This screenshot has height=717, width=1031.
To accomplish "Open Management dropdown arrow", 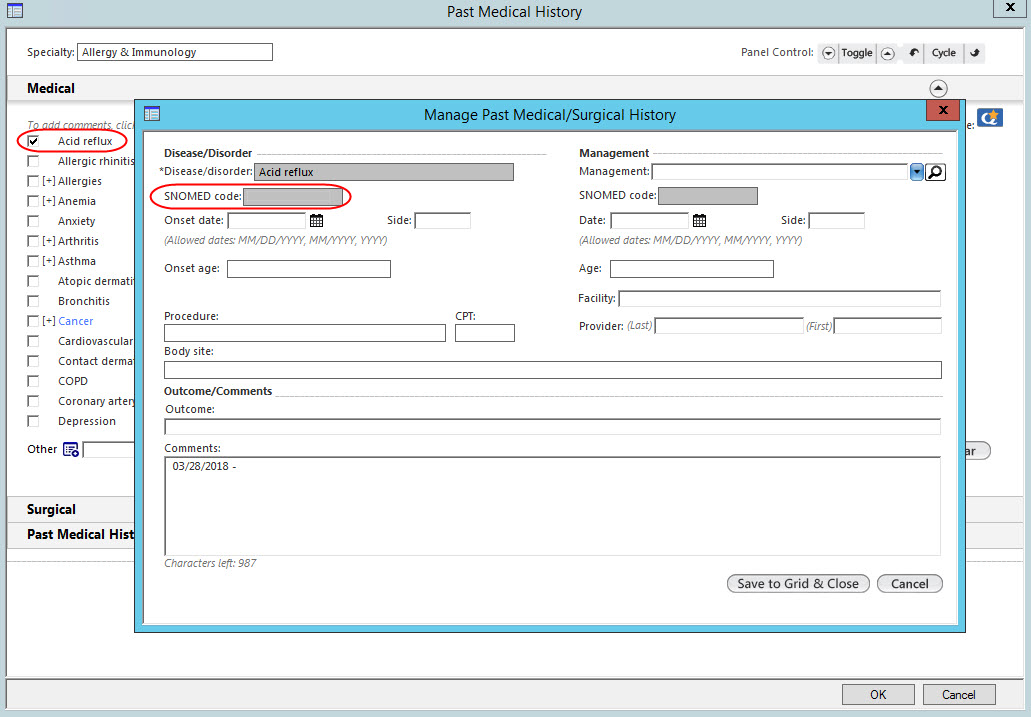I will coord(916,172).
